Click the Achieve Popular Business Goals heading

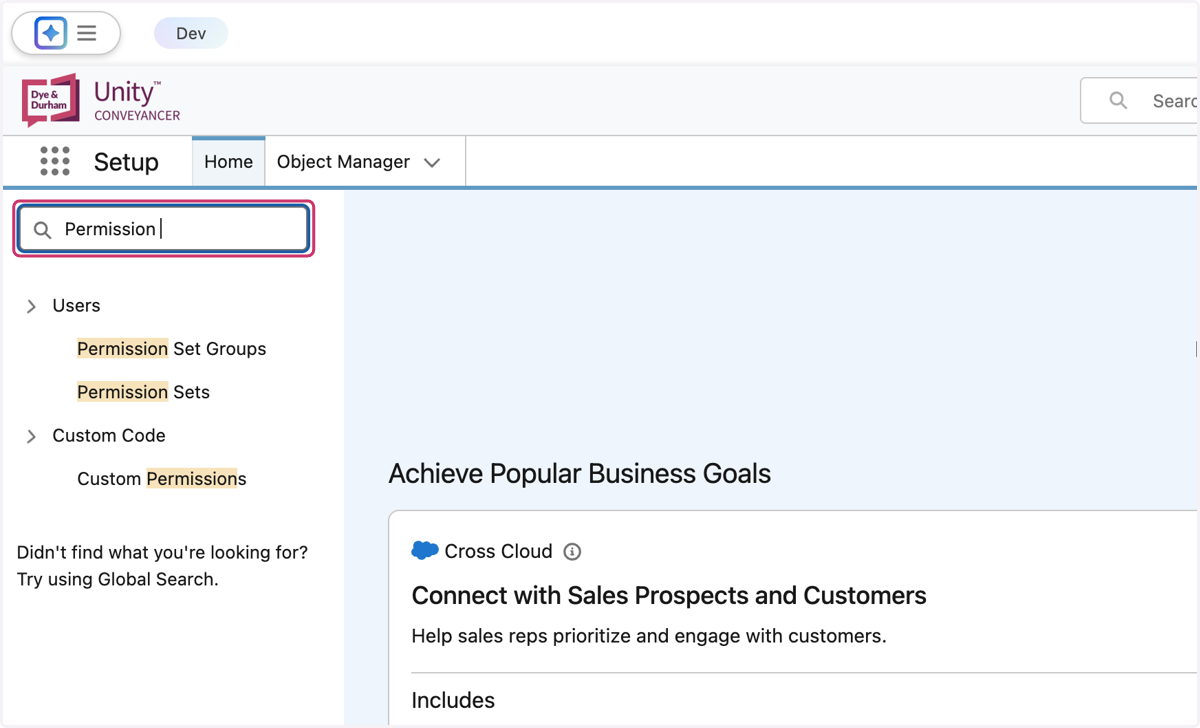coord(579,473)
